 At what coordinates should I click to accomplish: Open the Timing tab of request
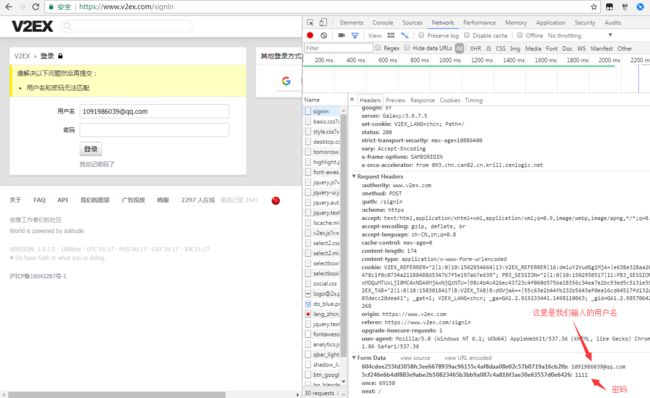click(473, 100)
